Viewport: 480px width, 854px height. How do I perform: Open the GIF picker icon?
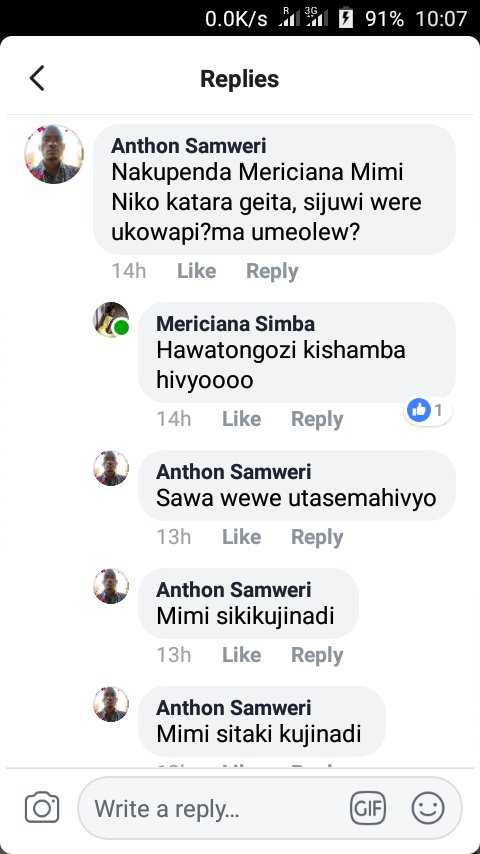368,808
